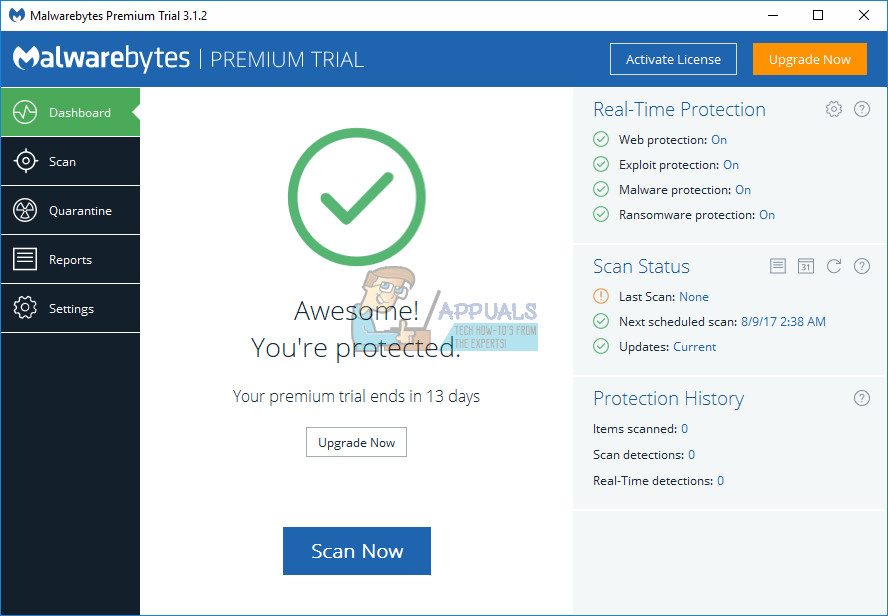The height and width of the screenshot is (616, 888).
Task: Maximize the Malwarebytes window
Action: coord(818,15)
